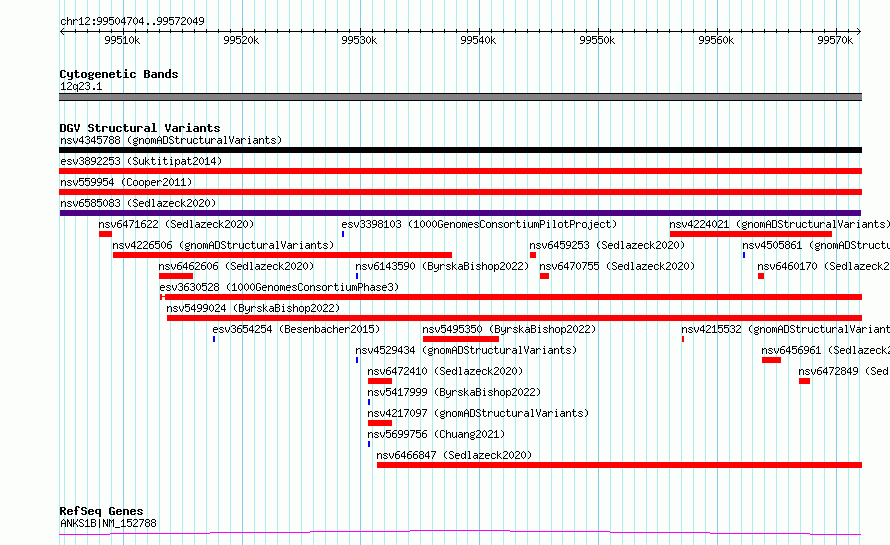Click the 99540k ruler position label
This screenshot has width=890, height=545.
coord(478,40)
